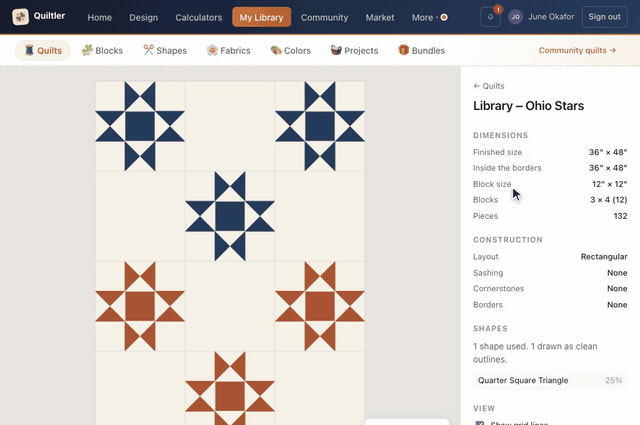Click the Blocks value 3 × 4 (12)
This screenshot has width=640, height=425.
click(x=609, y=200)
